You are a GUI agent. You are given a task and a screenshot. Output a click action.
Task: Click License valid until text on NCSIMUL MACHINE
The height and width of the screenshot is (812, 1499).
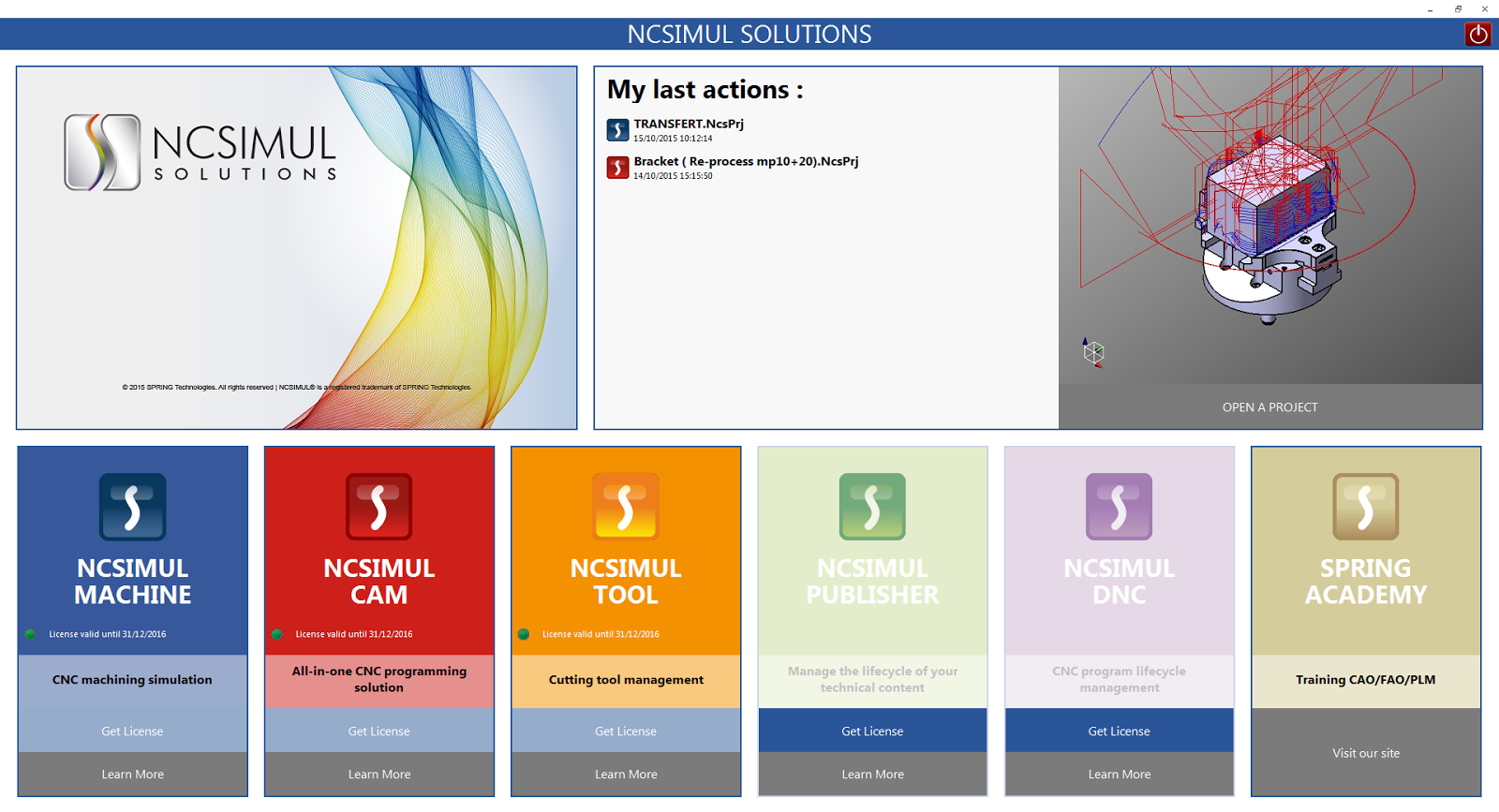pyautogui.click(x=108, y=634)
